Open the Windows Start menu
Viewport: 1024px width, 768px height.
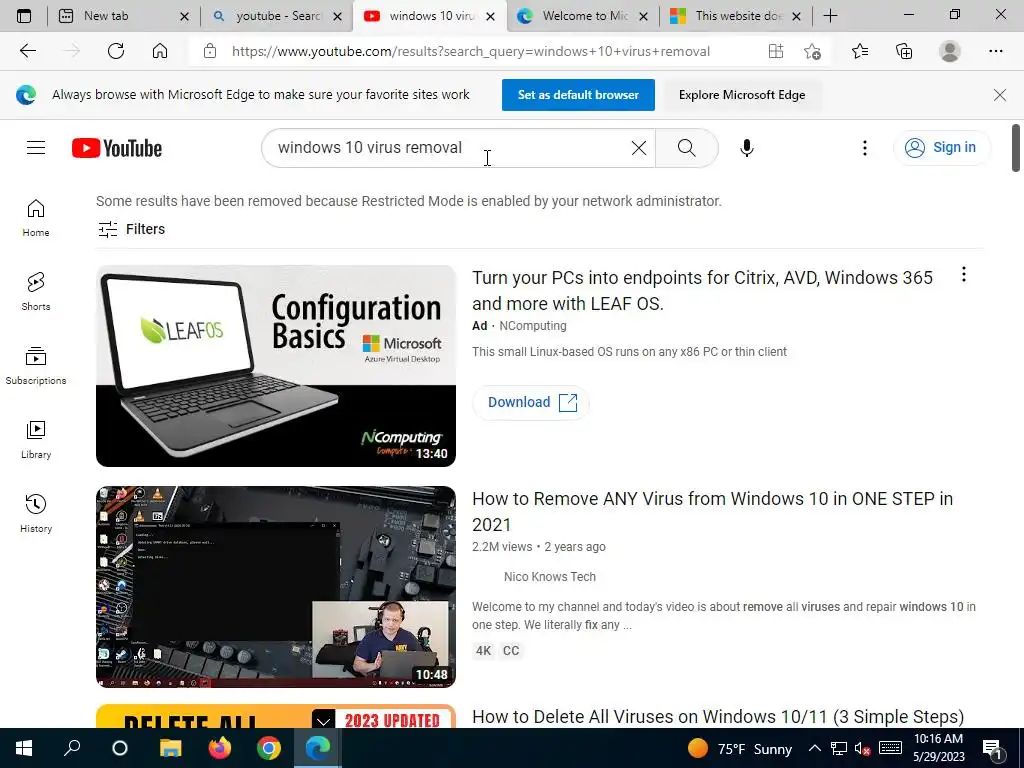(24, 748)
